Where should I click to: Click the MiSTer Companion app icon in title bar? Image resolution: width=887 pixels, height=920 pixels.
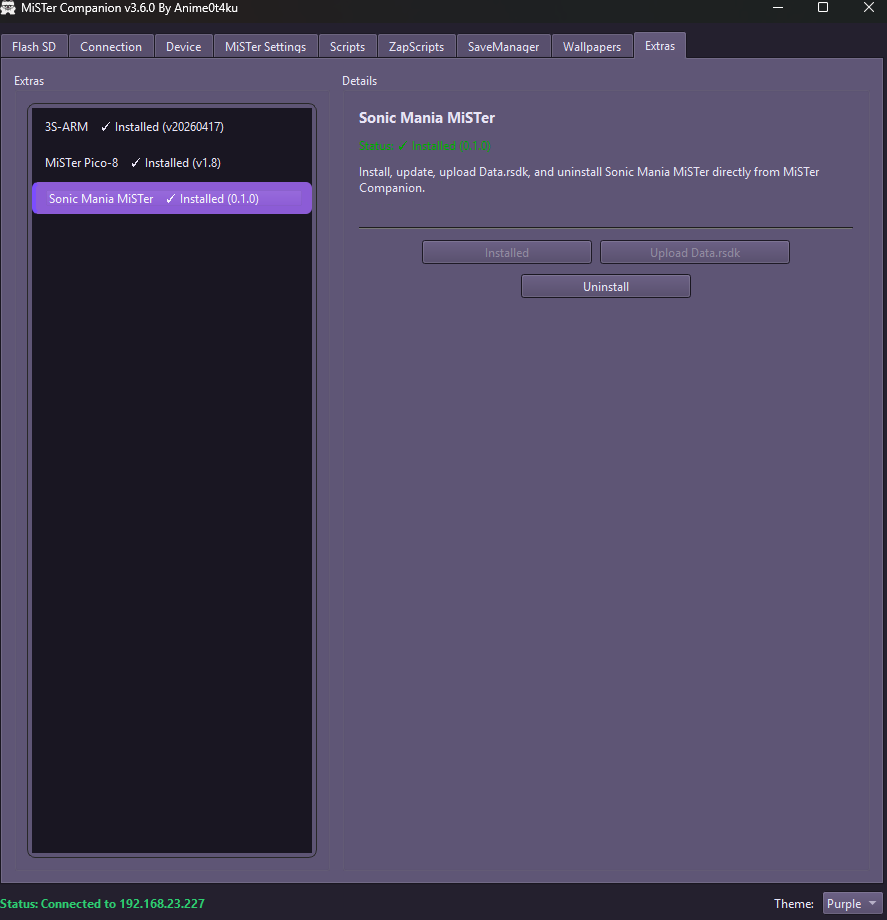coord(8,8)
